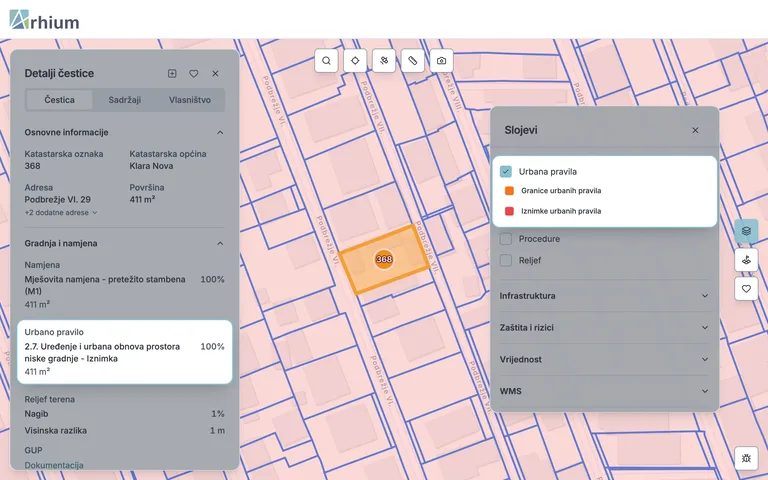
Task: Click Klara Nova cadastral municipality value
Action: coord(151,166)
